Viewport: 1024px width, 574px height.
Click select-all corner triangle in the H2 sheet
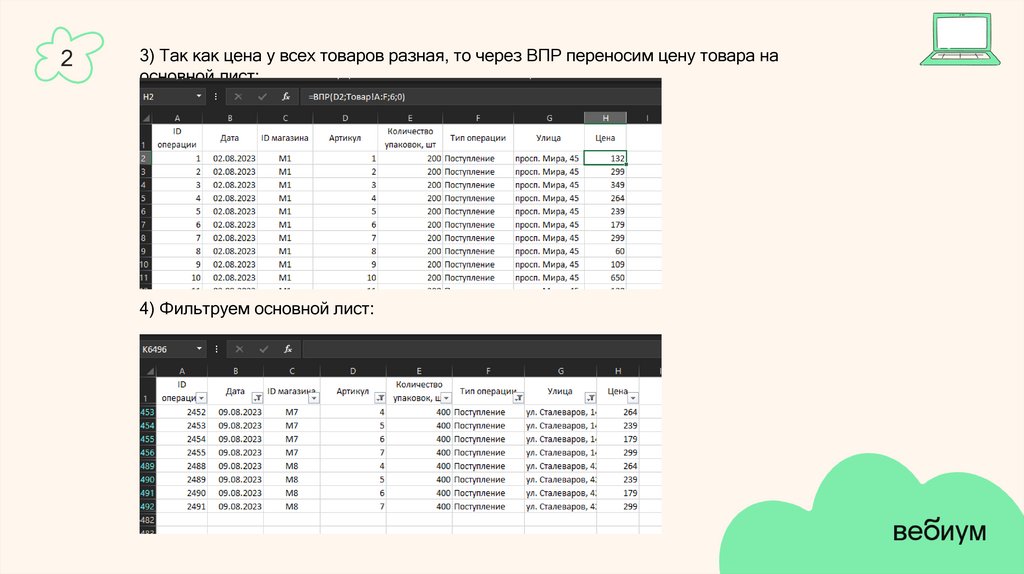pyautogui.click(x=146, y=118)
